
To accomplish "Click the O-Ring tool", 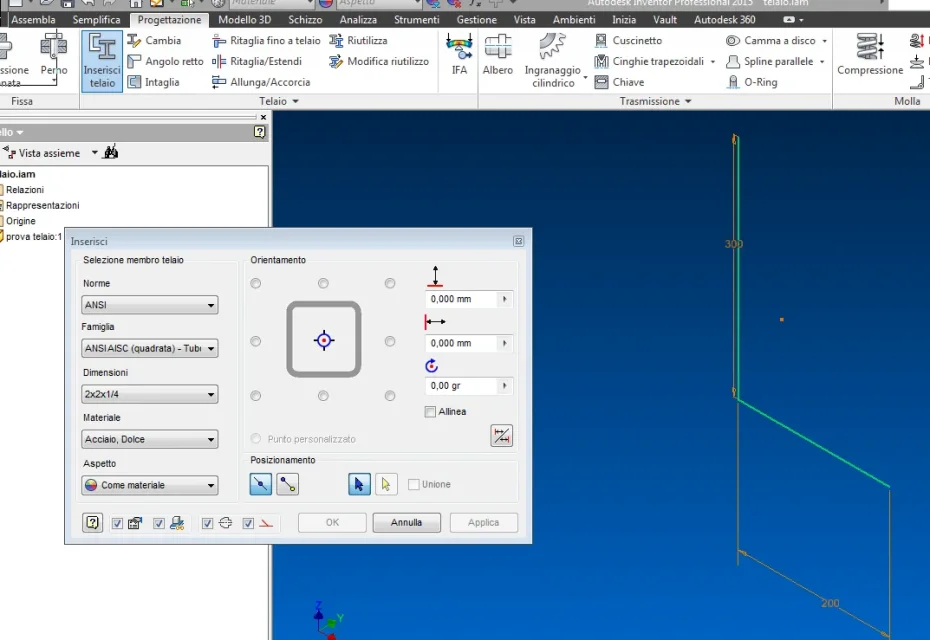I will pos(752,82).
